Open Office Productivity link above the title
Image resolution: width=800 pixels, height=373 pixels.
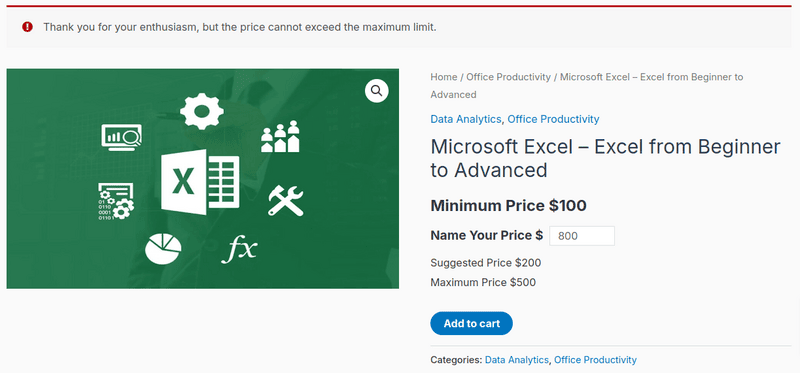click(x=553, y=119)
